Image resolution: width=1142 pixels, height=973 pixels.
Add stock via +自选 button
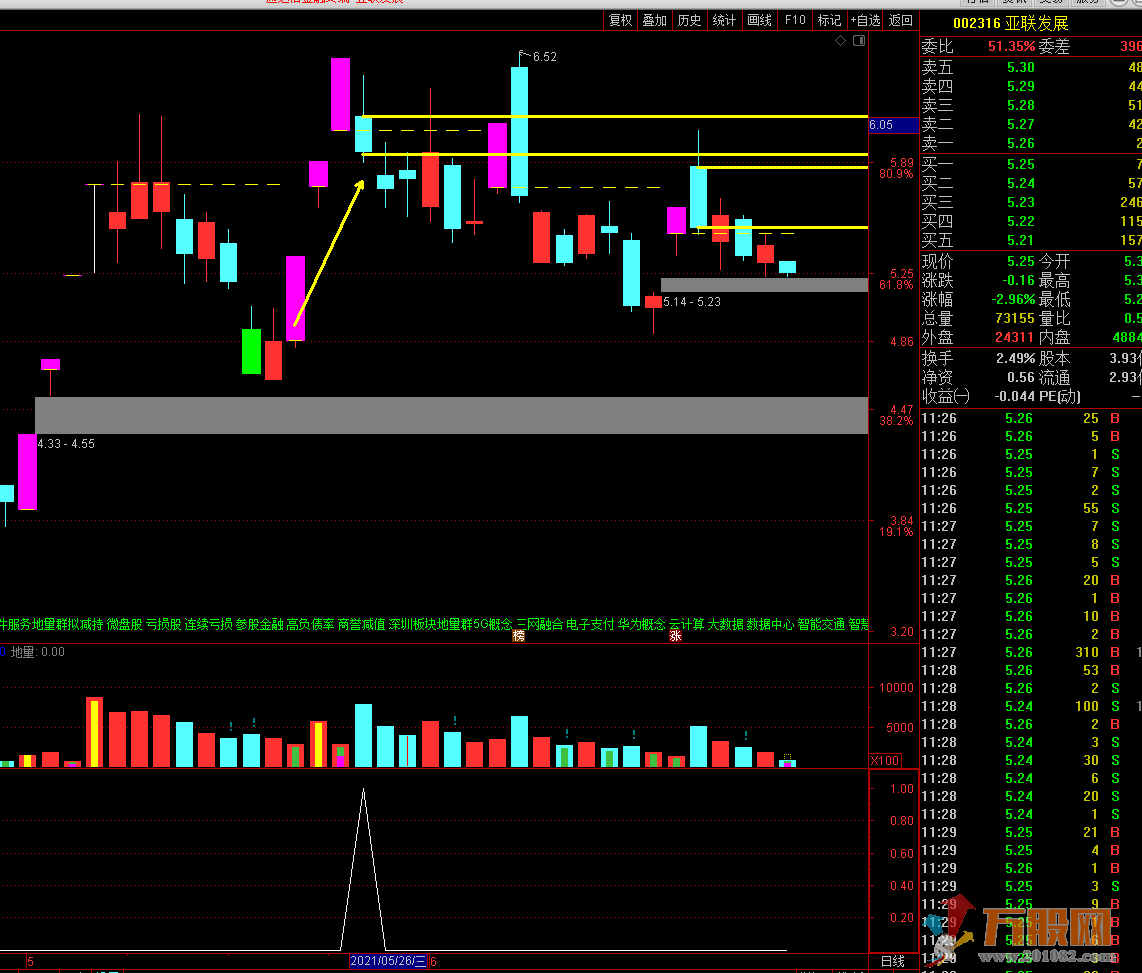click(865, 20)
